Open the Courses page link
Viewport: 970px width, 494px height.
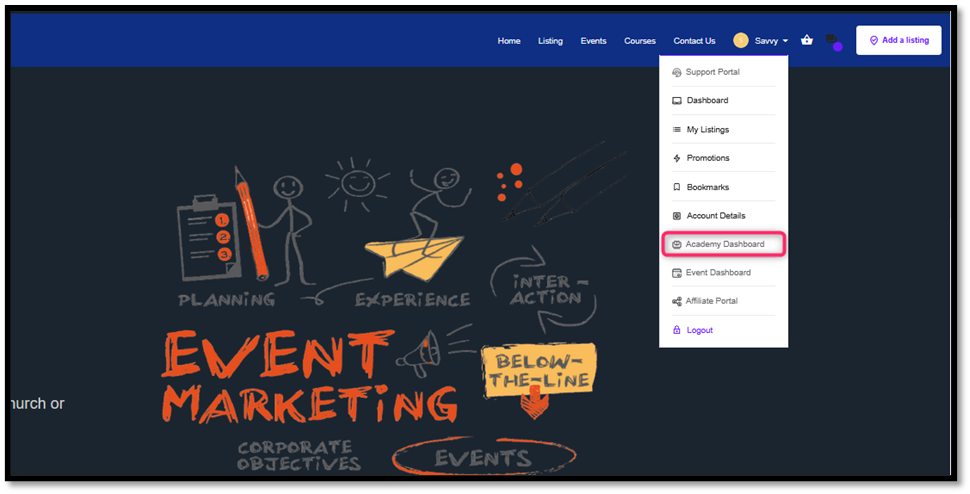tap(640, 41)
